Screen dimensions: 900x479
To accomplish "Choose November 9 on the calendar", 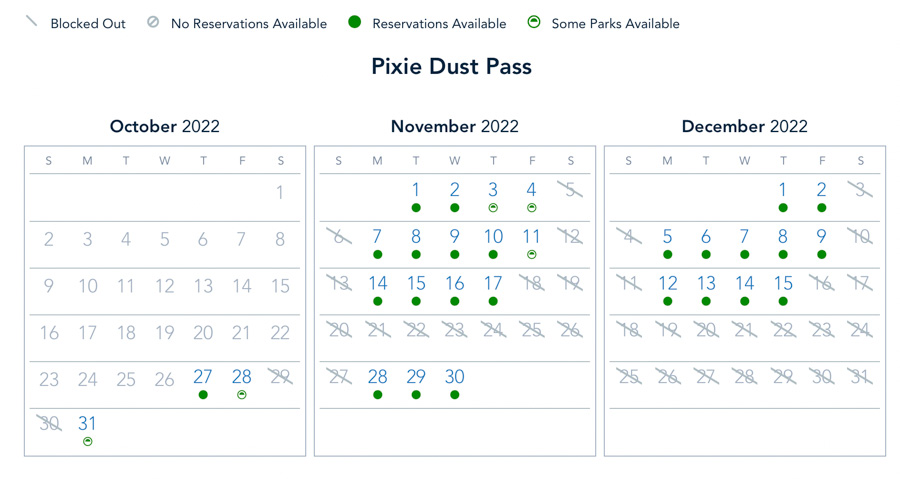I will 455,237.
